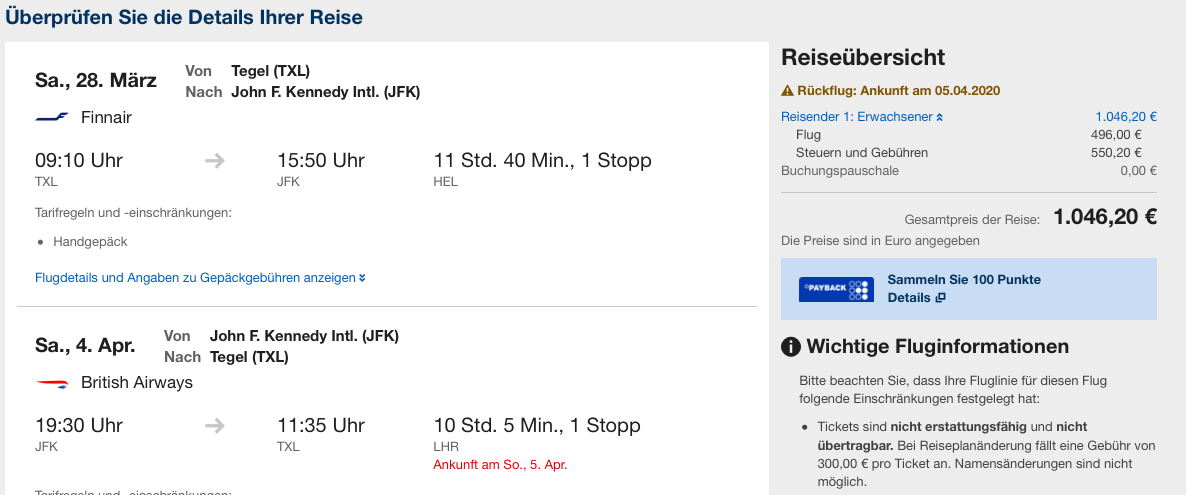Click the return flight arrow icon
Viewport: 1186px width, 495px height.
tap(214, 426)
